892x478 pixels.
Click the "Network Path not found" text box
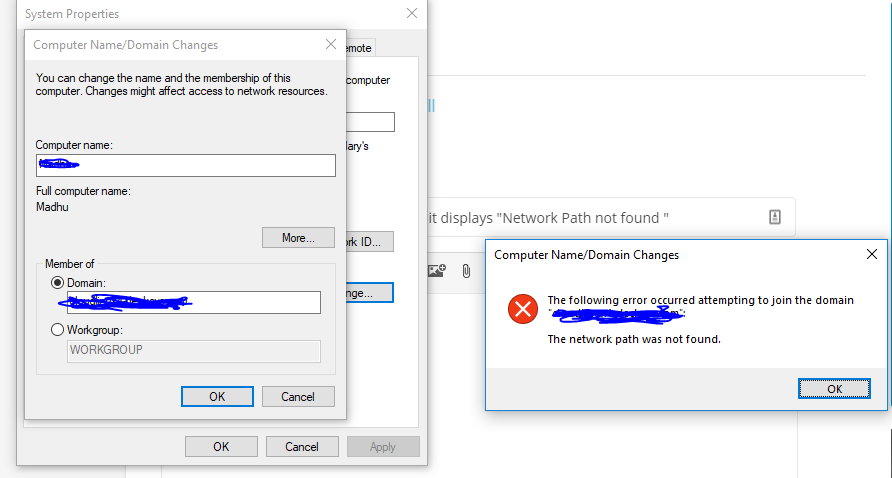(x=610, y=217)
